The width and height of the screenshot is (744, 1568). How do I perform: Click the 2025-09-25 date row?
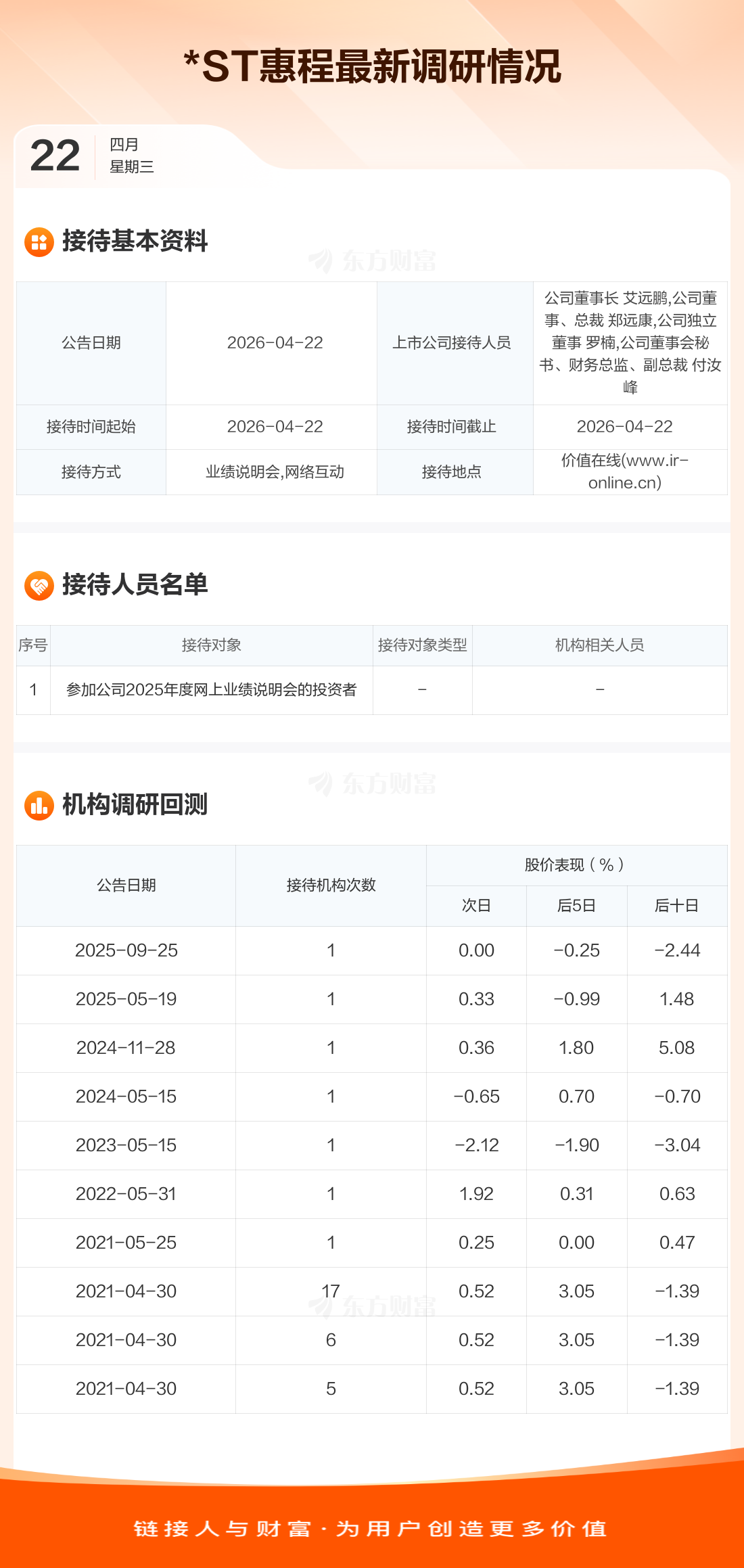tap(372, 950)
